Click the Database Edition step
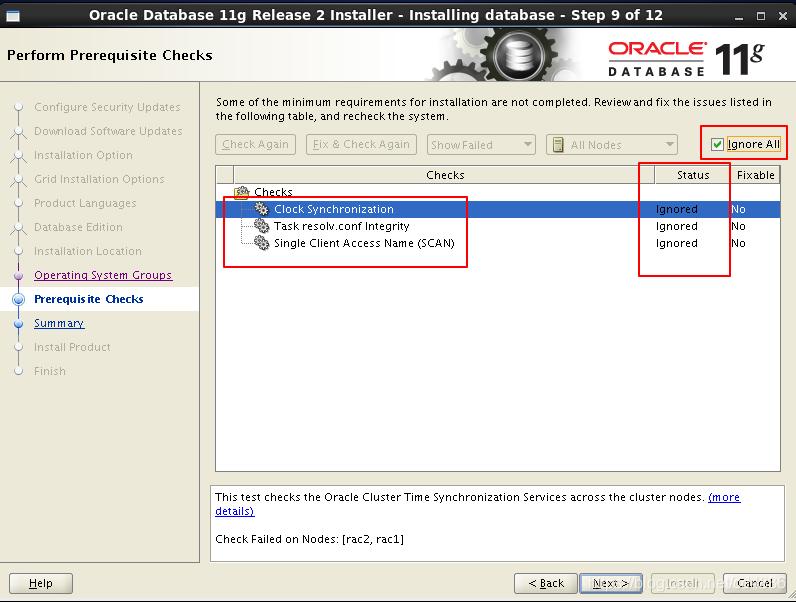This screenshot has height=602, width=796. coord(78,227)
